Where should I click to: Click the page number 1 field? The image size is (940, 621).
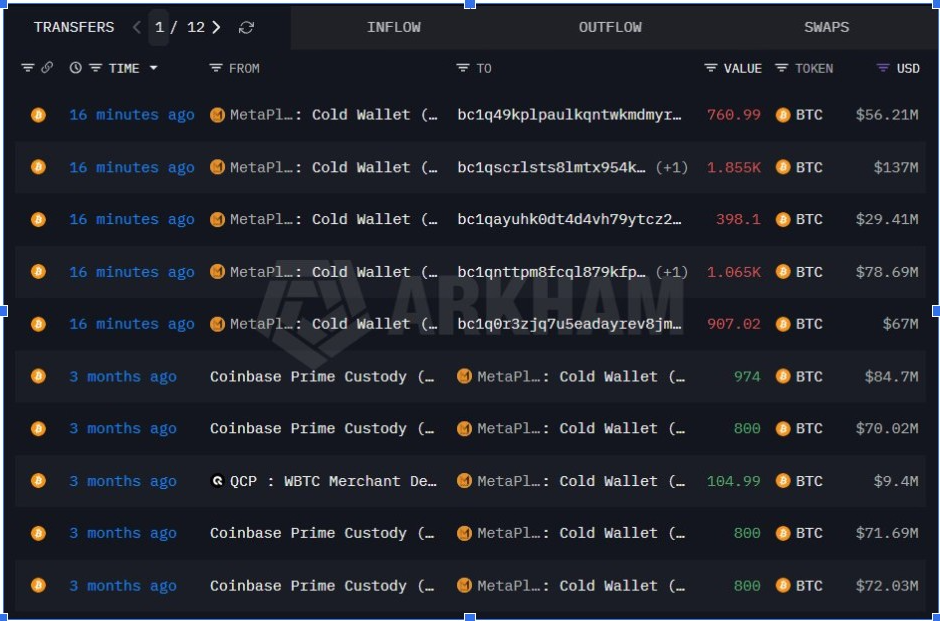pos(159,28)
